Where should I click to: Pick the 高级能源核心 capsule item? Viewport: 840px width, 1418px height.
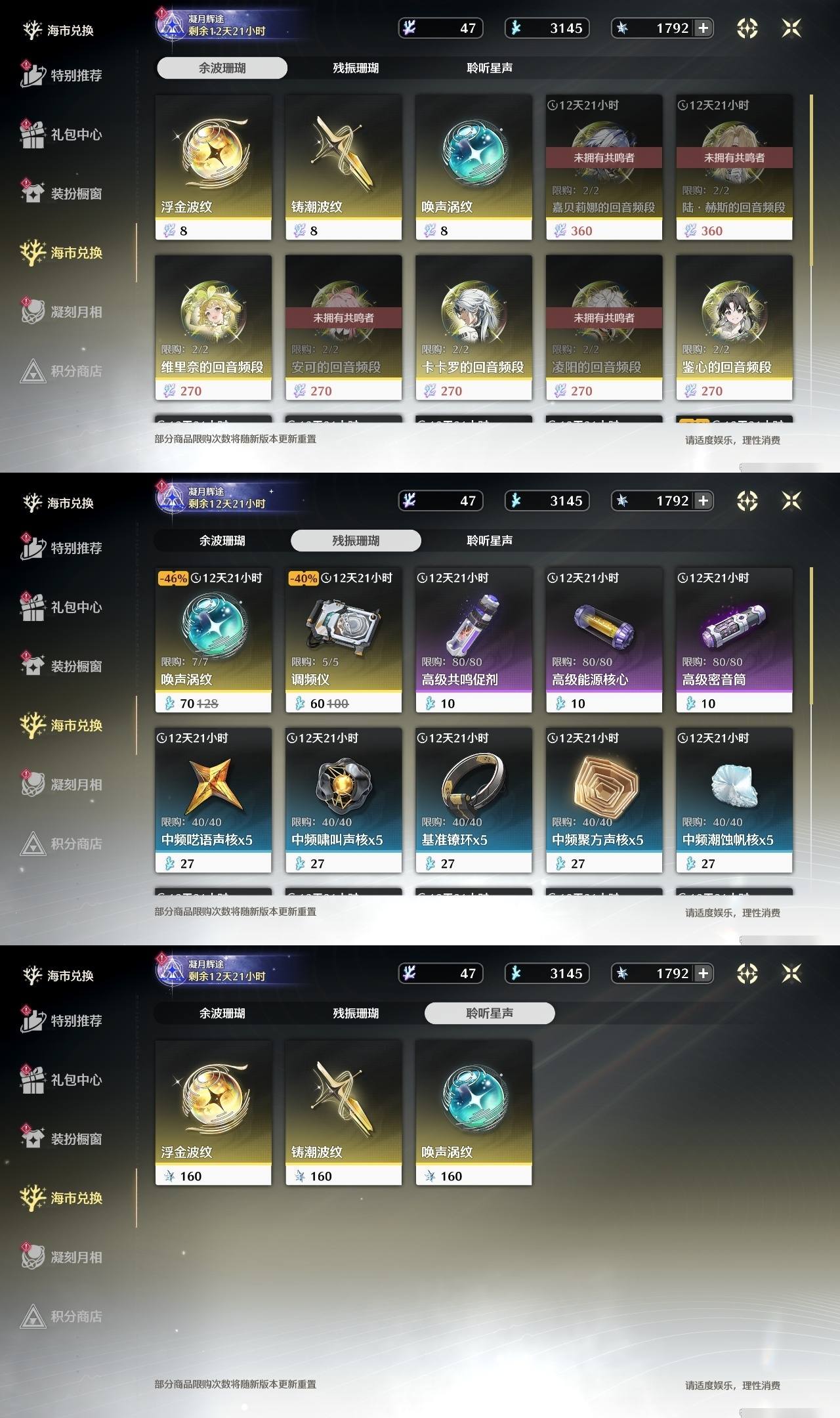pyautogui.click(x=604, y=640)
